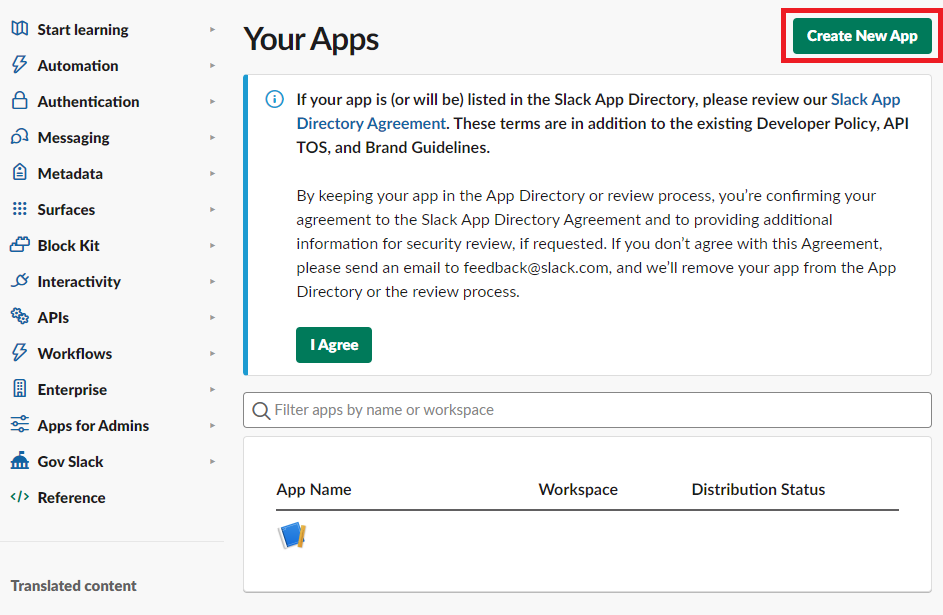Select the Reference menu item
This screenshot has width=943, height=615.
(x=71, y=497)
